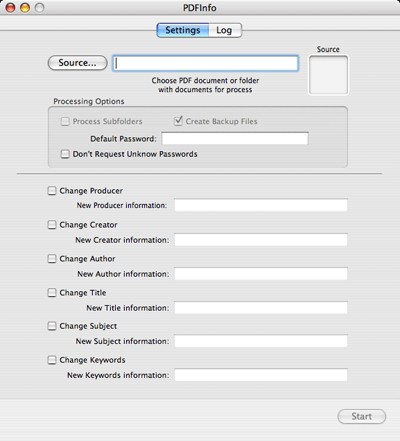Click the 'New Producer information:' label

[122, 205]
